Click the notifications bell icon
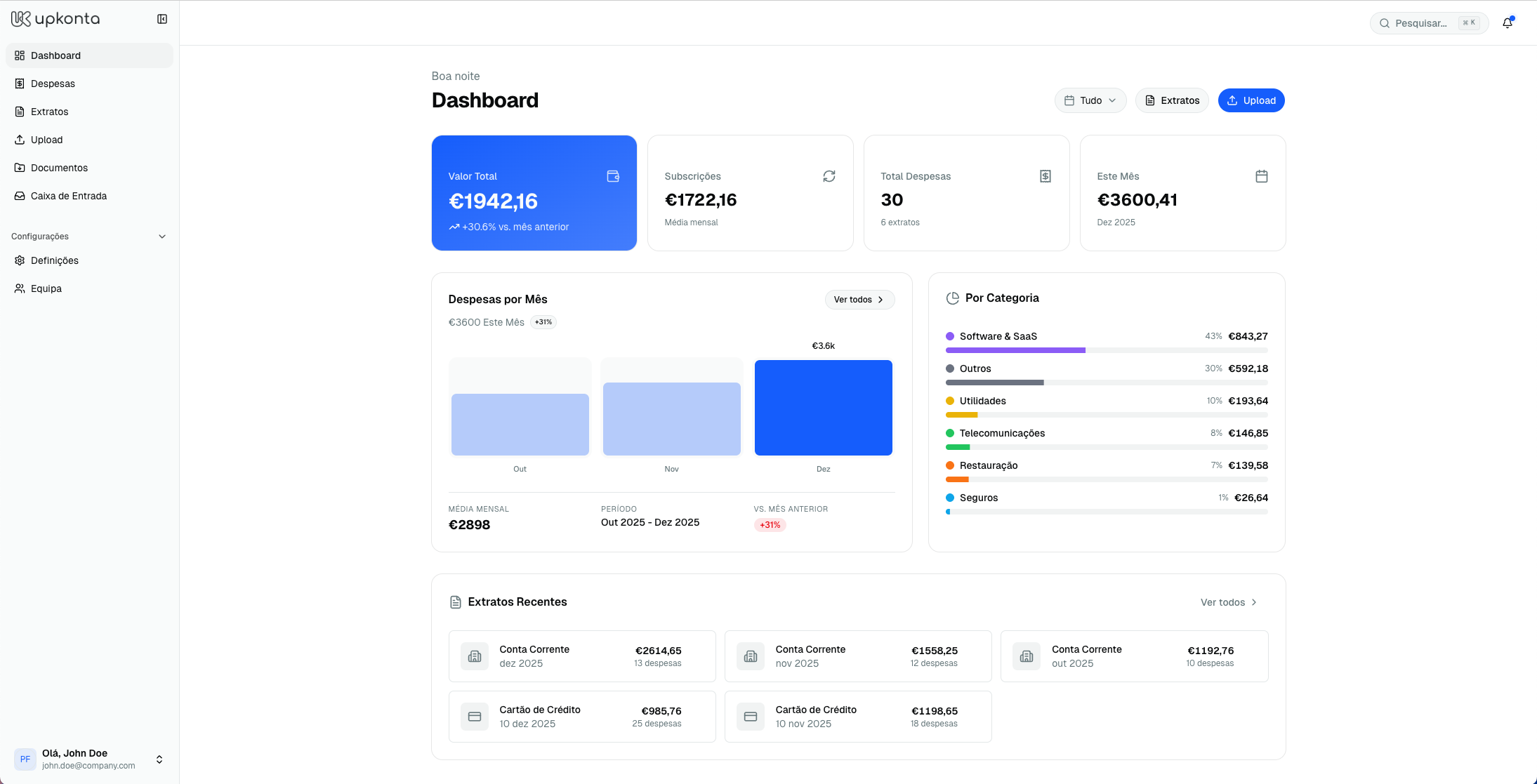1537x784 pixels. [x=1507, y=22]
